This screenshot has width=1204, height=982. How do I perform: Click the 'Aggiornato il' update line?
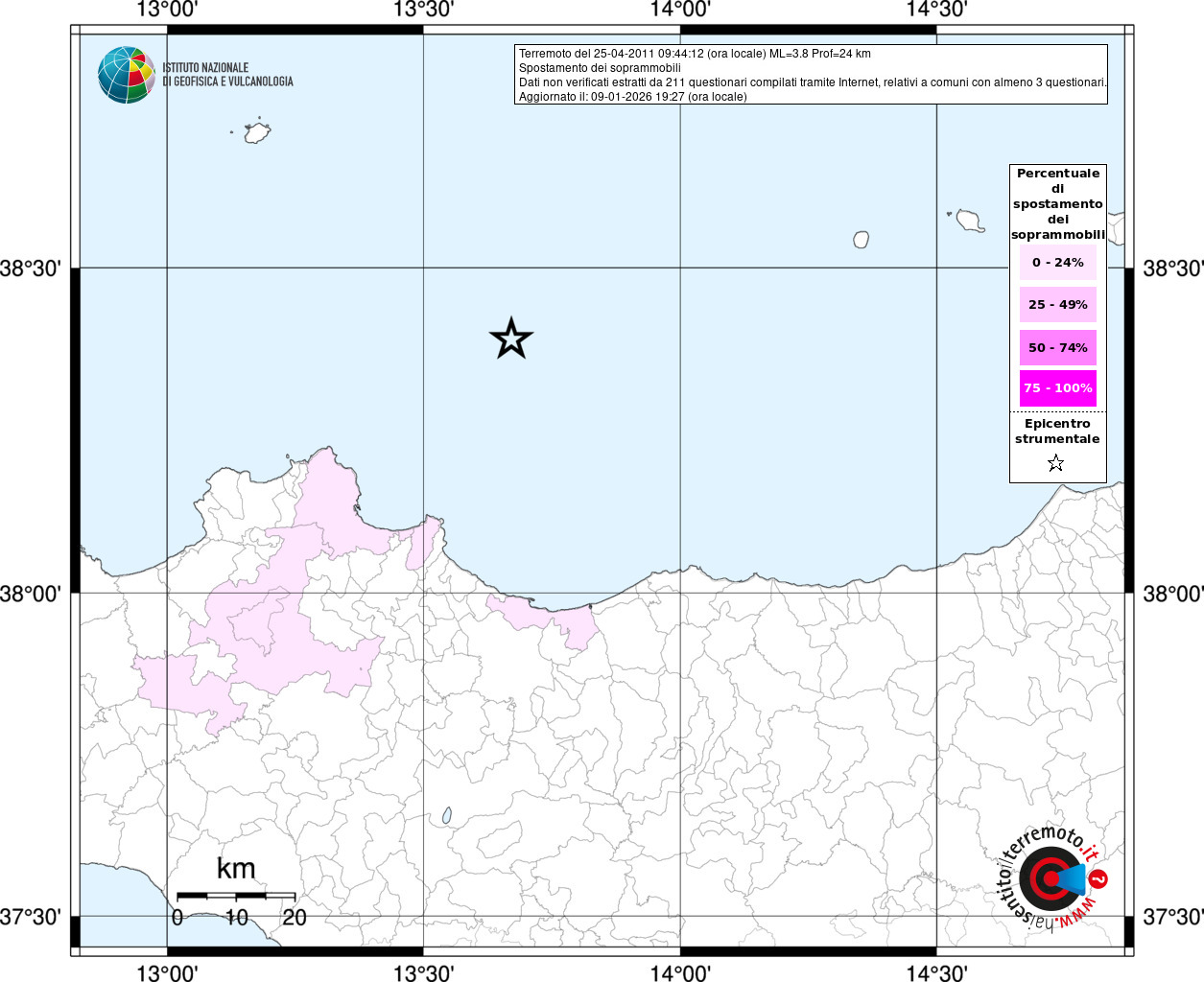pyautogui.click(x=632, y=97)
